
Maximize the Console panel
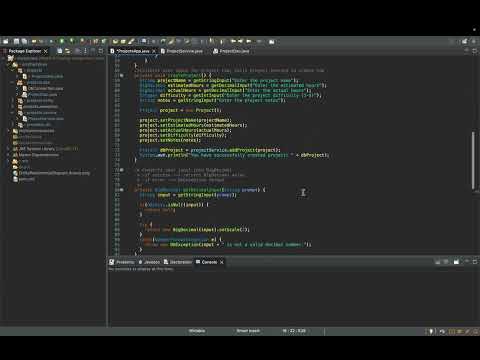coord(475,262)
